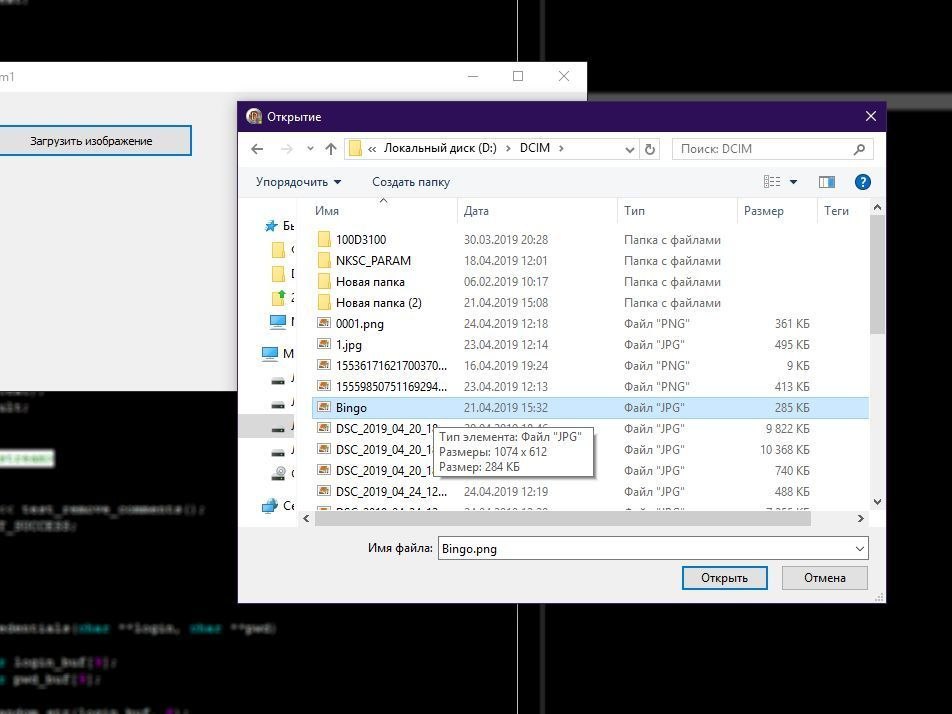Click the date 21.04.2019 15:32 of Bingo
This screenshot has width=952, height=714.
(506, 408)
